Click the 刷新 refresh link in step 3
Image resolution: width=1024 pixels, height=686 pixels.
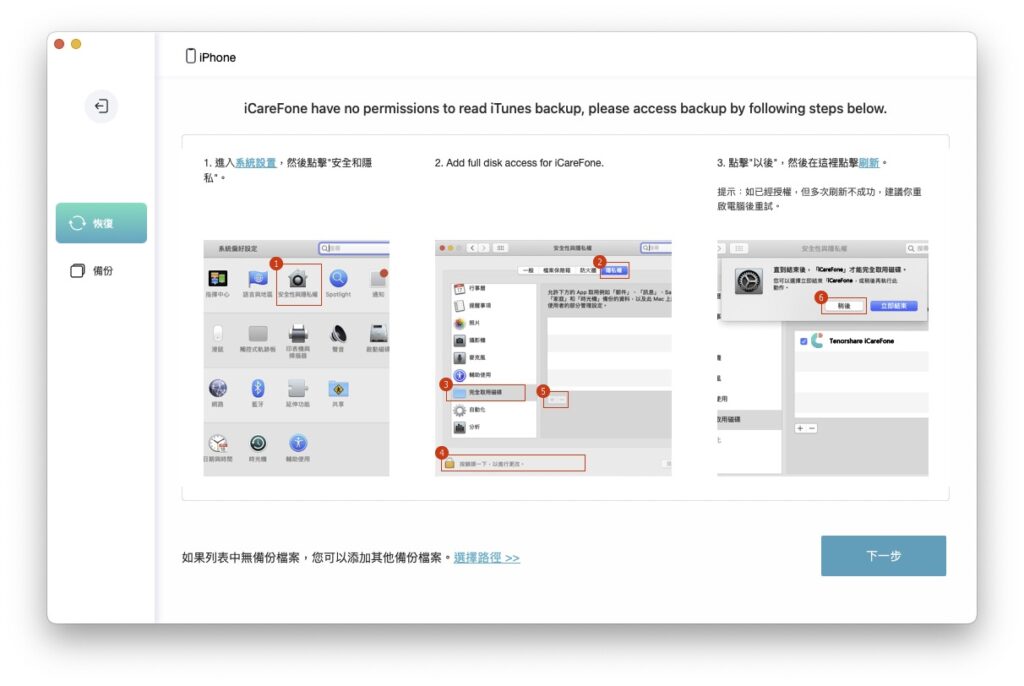[x=869, y=163]
